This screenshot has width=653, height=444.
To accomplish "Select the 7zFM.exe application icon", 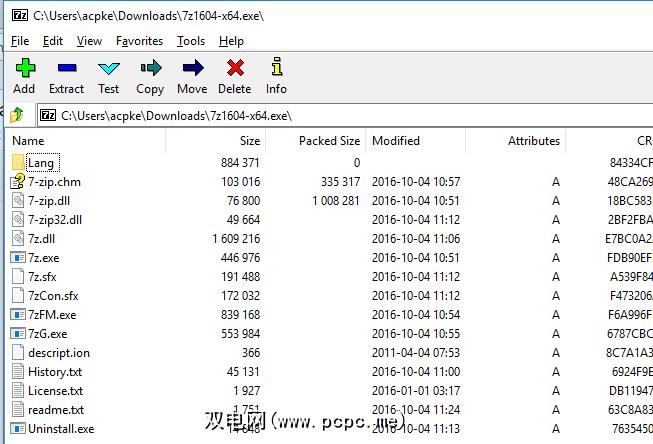I will point(18,315).
